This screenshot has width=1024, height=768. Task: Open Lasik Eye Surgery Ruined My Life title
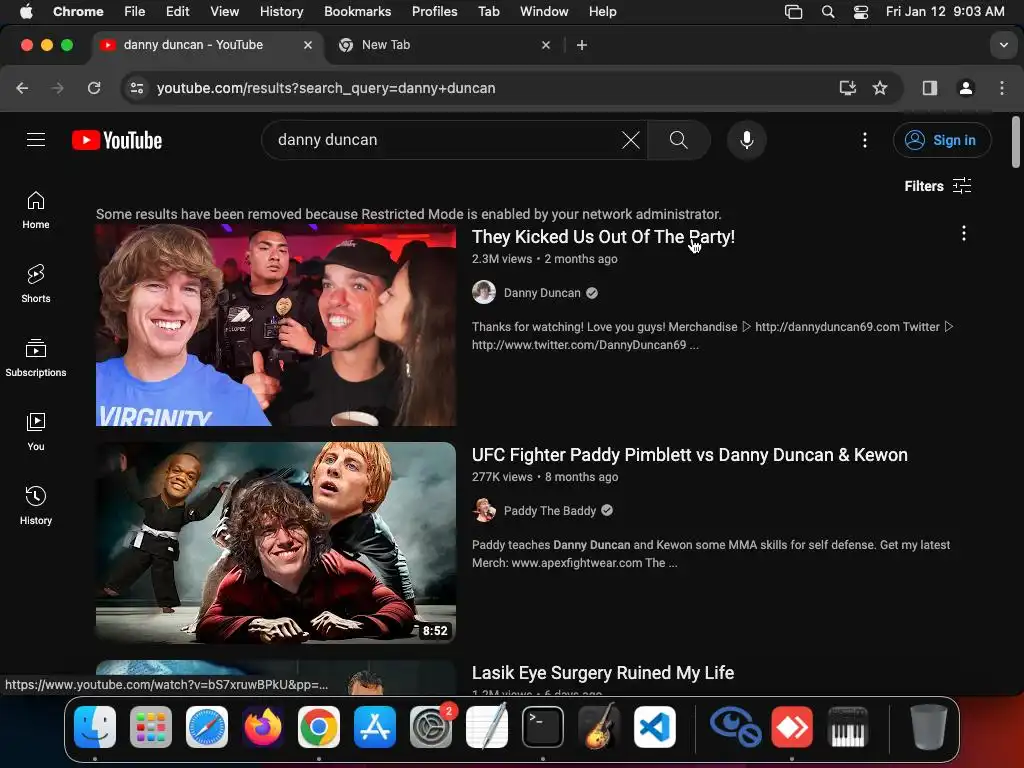coord(603,673)
